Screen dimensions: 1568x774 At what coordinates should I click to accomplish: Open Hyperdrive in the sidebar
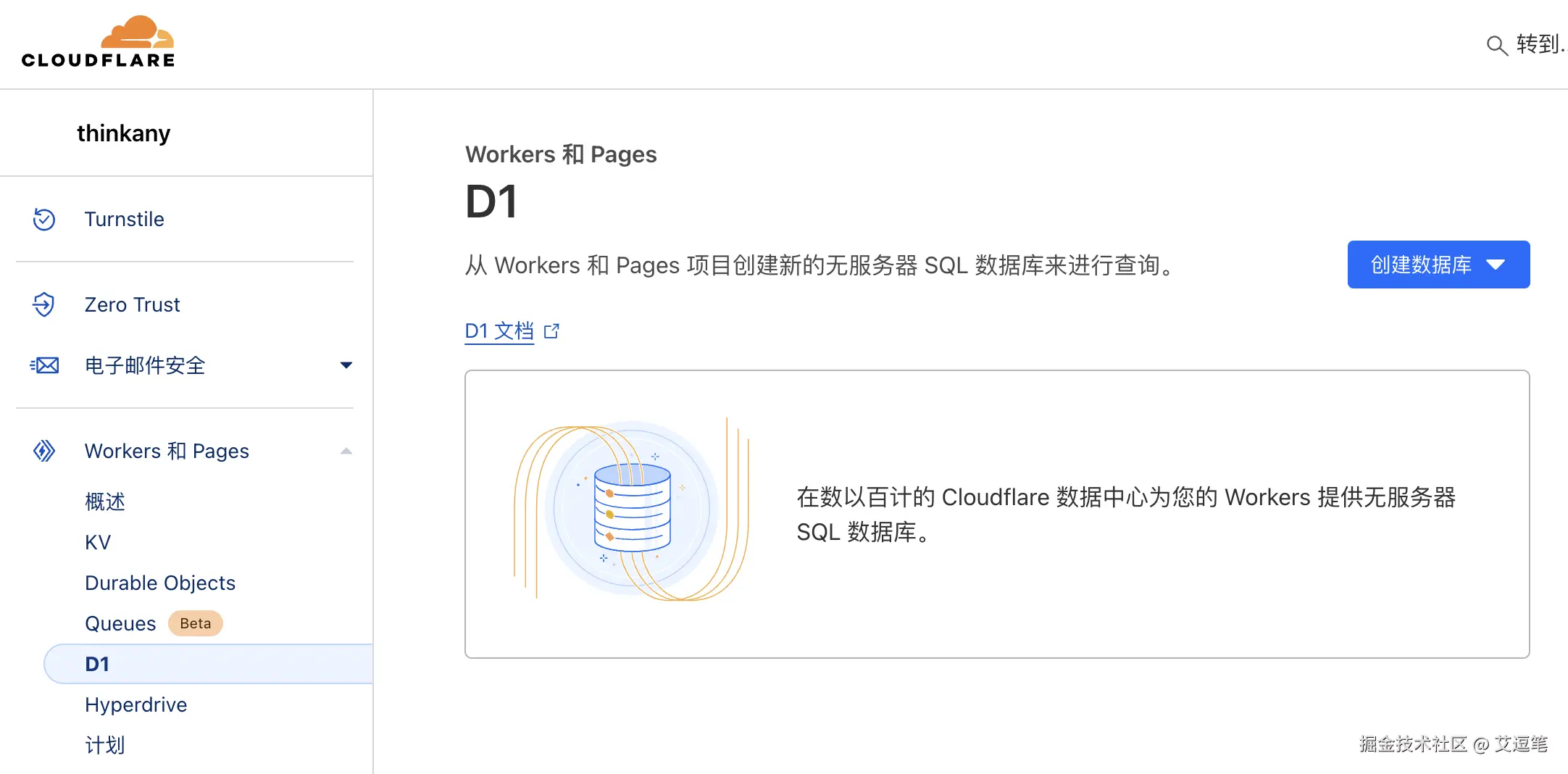pos(135,704)
